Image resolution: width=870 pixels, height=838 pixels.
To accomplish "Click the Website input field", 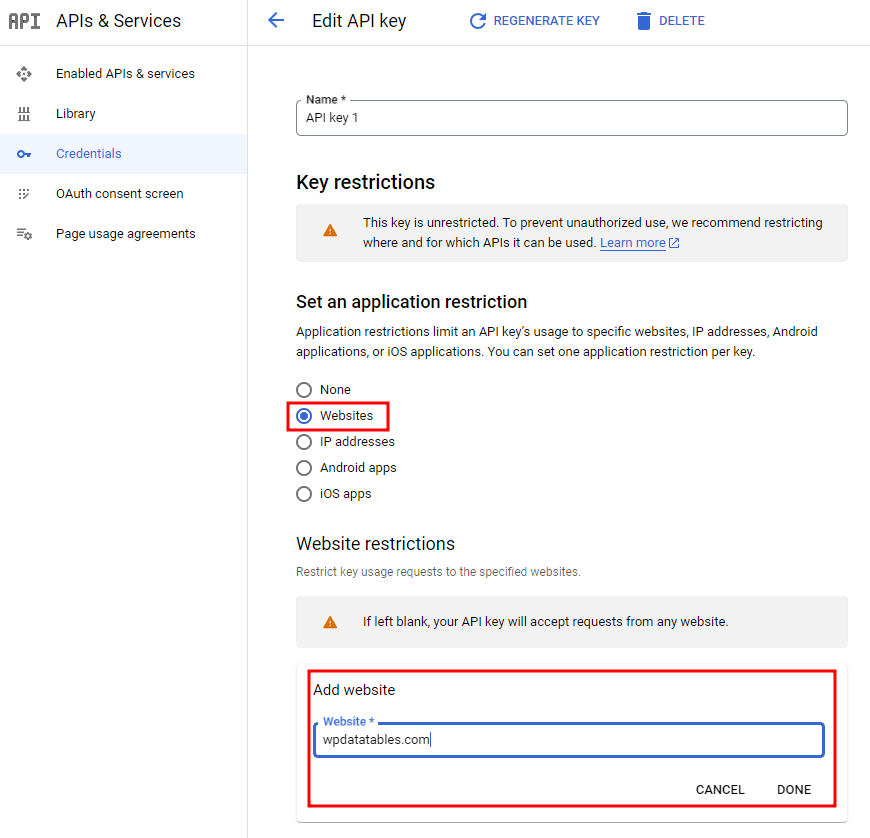I will tap(568, 741).
